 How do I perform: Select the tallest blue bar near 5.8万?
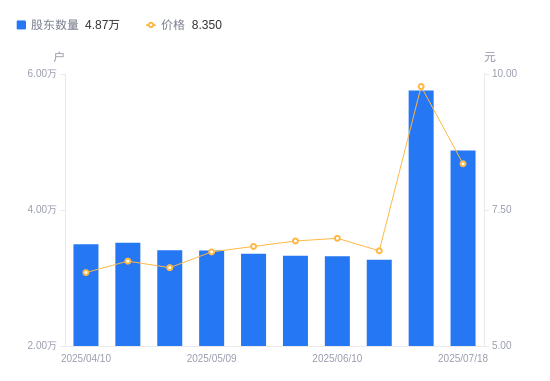[421, 218]
